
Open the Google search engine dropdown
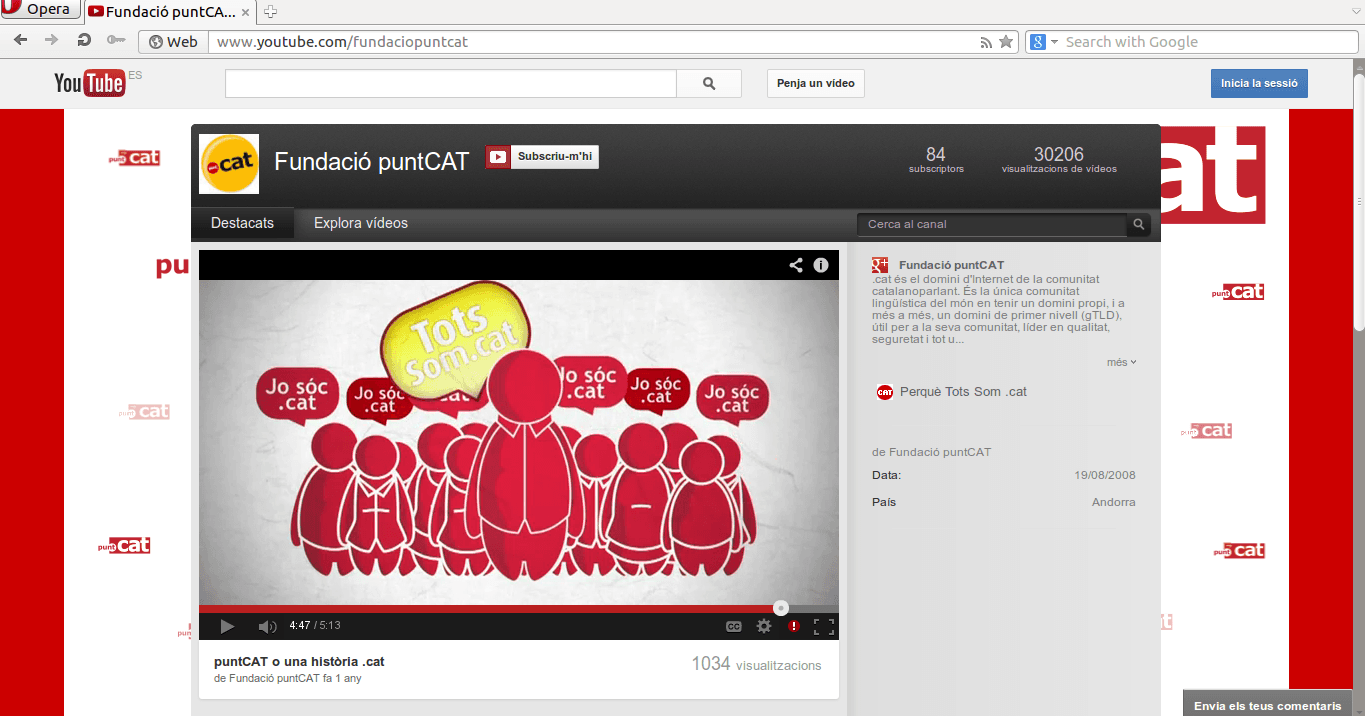[1044, 42]
